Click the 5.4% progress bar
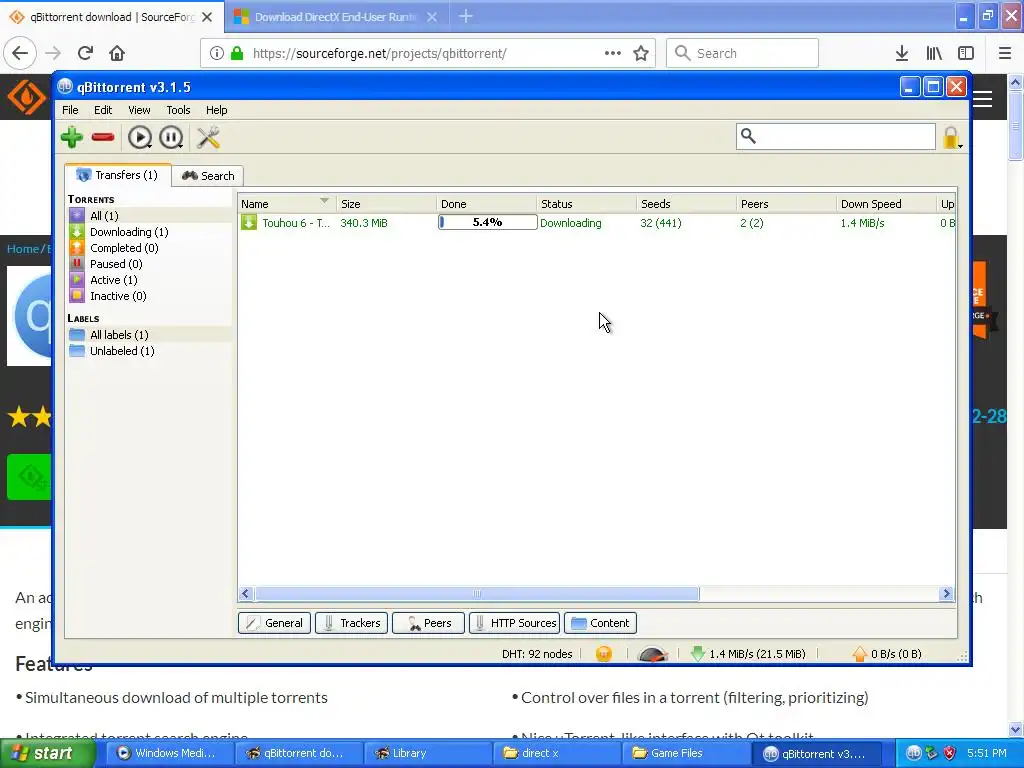Image resolution: width=1024 pixels, height=768 pixels. pos(487,223)
